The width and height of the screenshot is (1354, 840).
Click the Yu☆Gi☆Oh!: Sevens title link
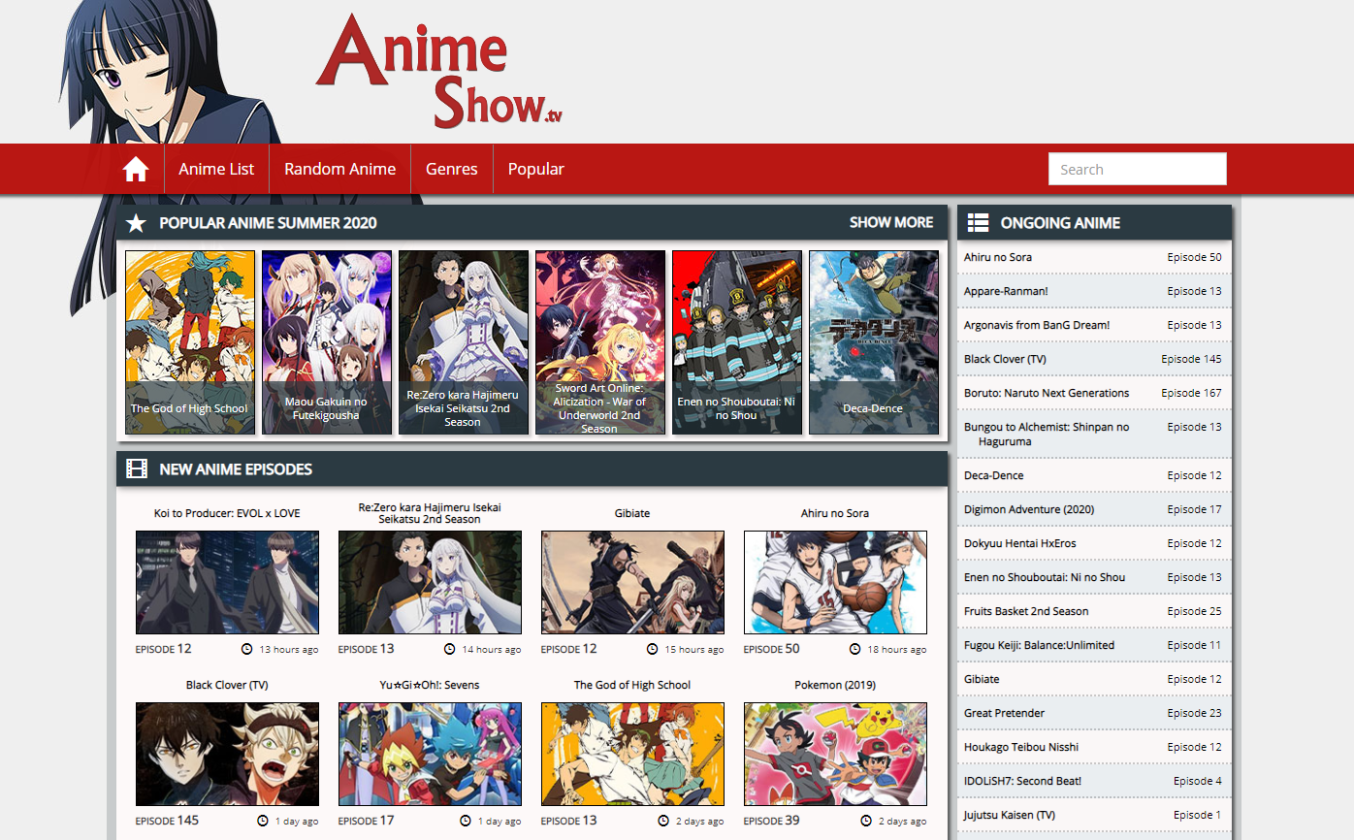point(430,685)
